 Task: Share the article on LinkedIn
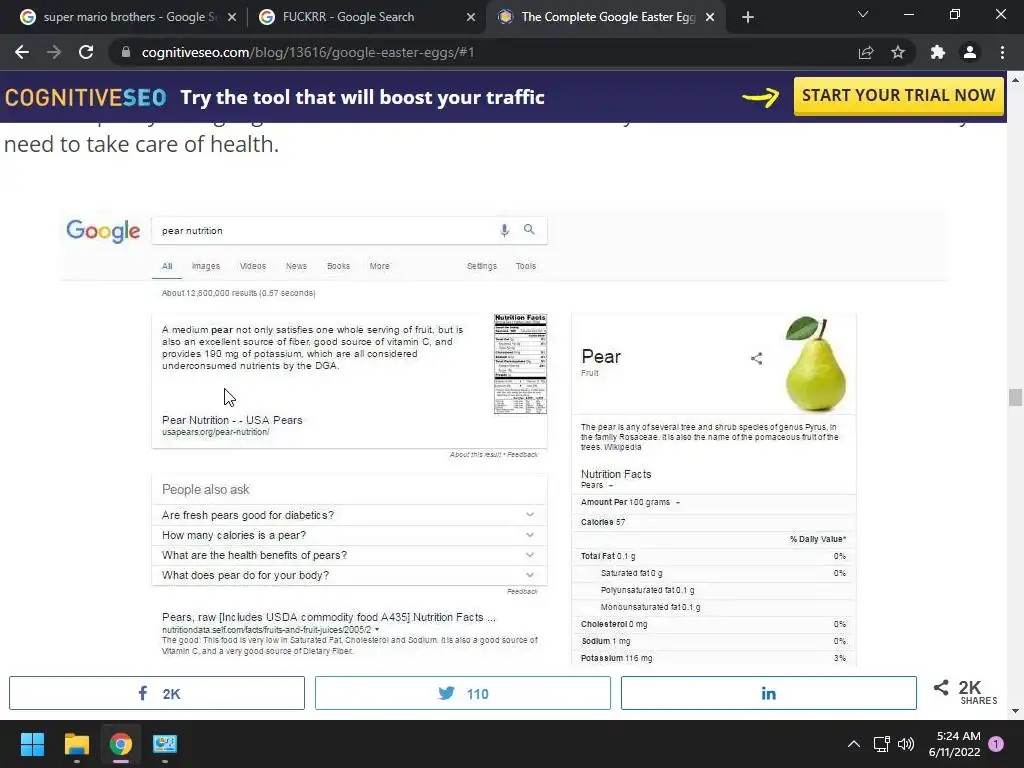(x=769, y=693)
